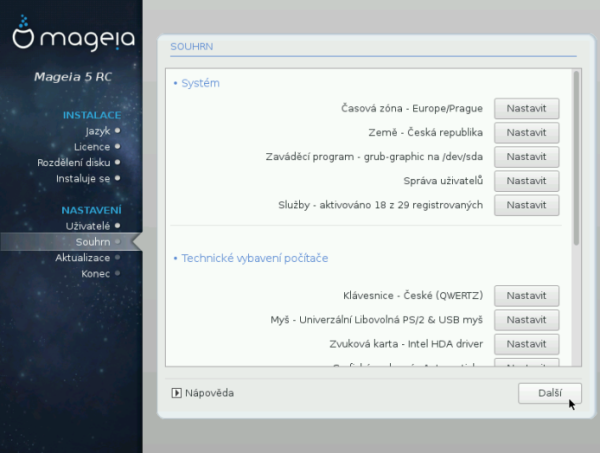The width and height of the screenshot is (600, 453).
Task: Select Rozdělení disku step in sidebar
Action: pyautogui.click(x=73, y=163)
